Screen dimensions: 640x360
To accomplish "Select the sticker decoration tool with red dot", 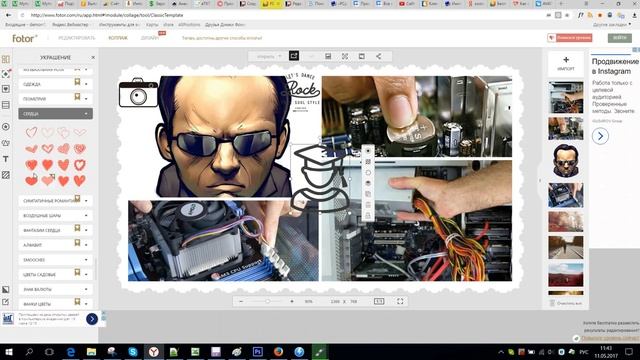I will coord(6,74).
